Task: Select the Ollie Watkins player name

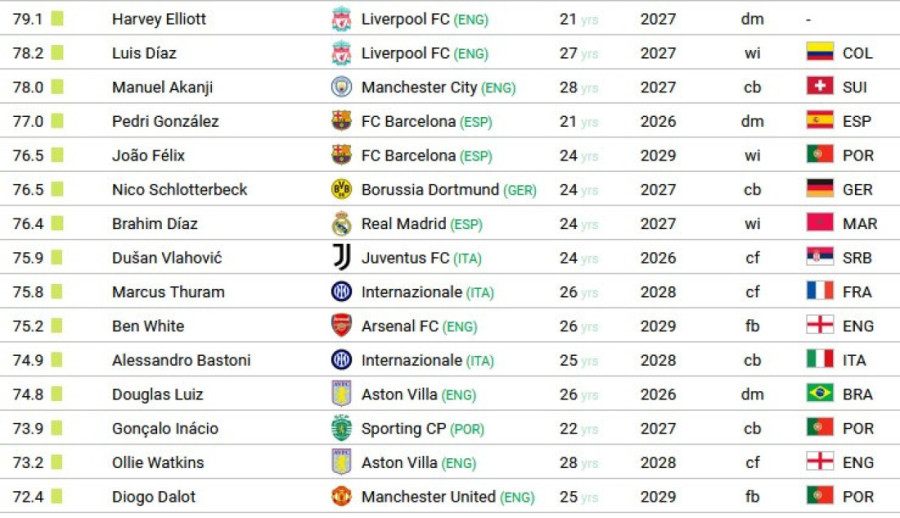Action: (x=158, y=463)
